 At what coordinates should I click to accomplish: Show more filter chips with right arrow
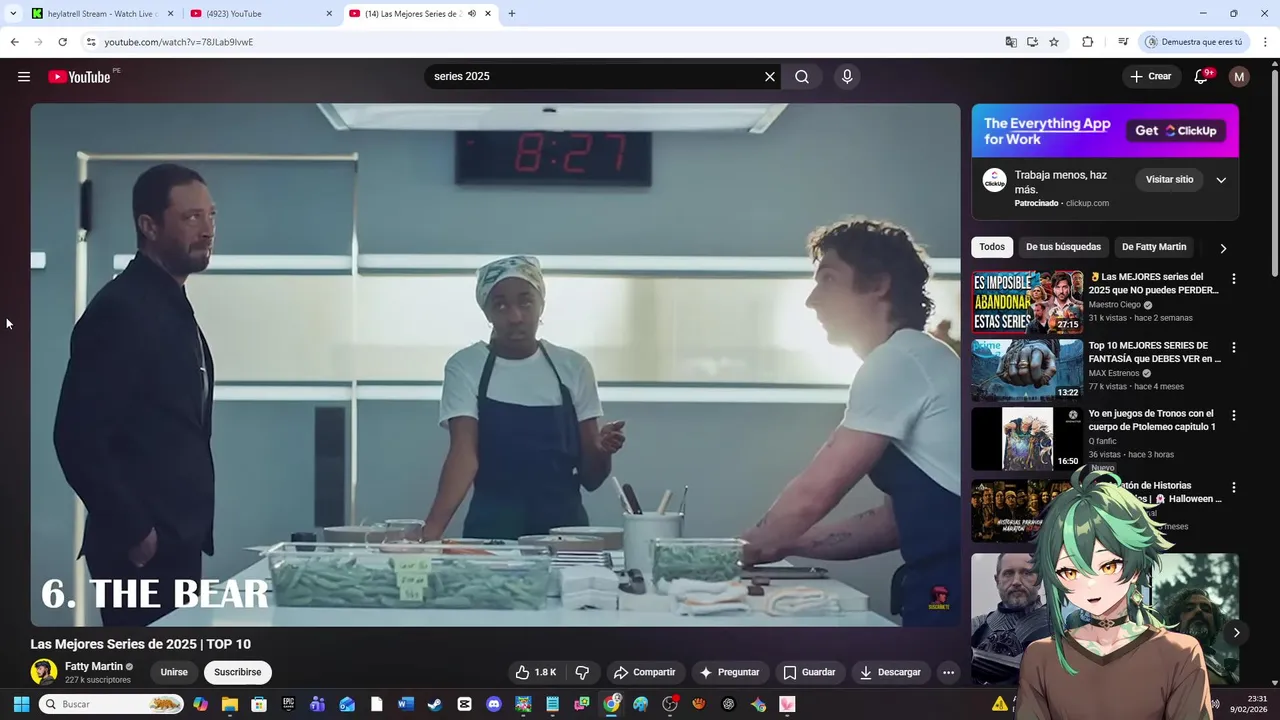pos(1222,248)
